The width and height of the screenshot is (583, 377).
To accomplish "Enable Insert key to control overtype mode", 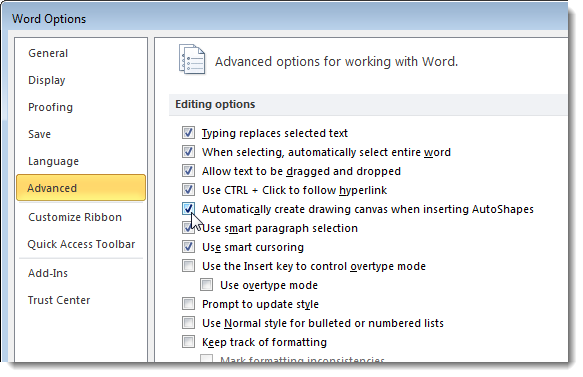I will pos(188,265).
